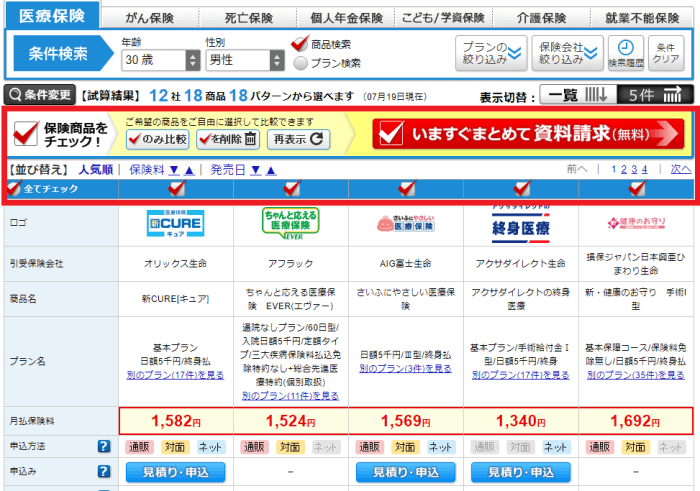Open the 医療保険 tab
The height and width of the screenshot is (491, 700).
tap(52, 16)
